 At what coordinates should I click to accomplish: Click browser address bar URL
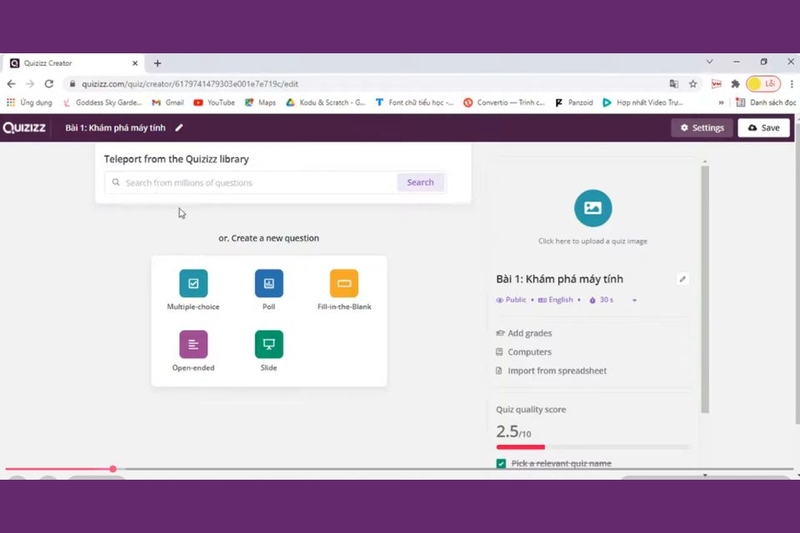click(190, 84)
